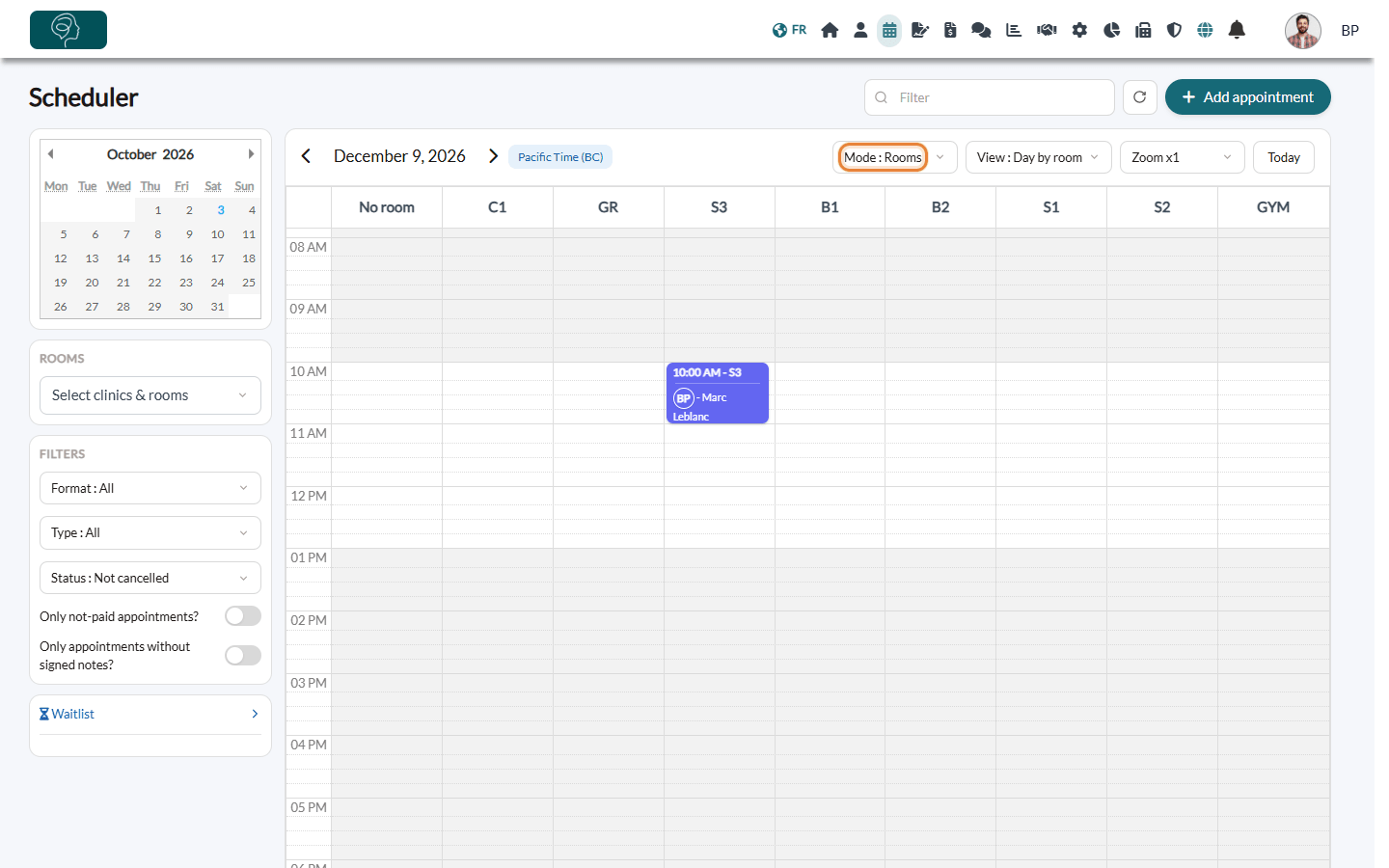1389x868 pixels.
Task: Open Format: All dropdown
Action: tap(150, 488)
